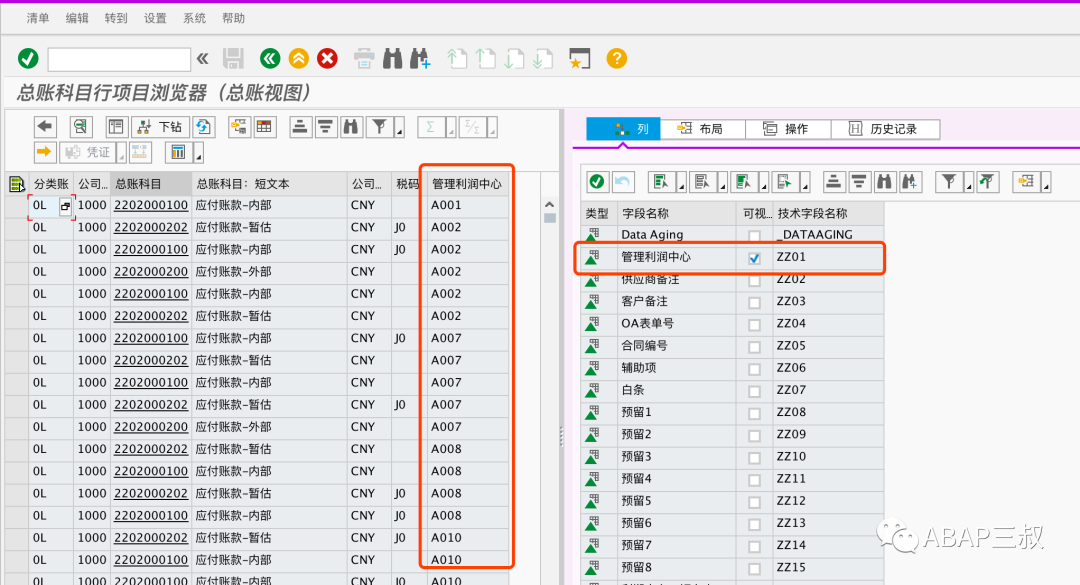Screen dimensions: 1080x585
Task: Click the Find Next binoculars-plus icon in top toolbar
Action: click(x=420, y=59)
